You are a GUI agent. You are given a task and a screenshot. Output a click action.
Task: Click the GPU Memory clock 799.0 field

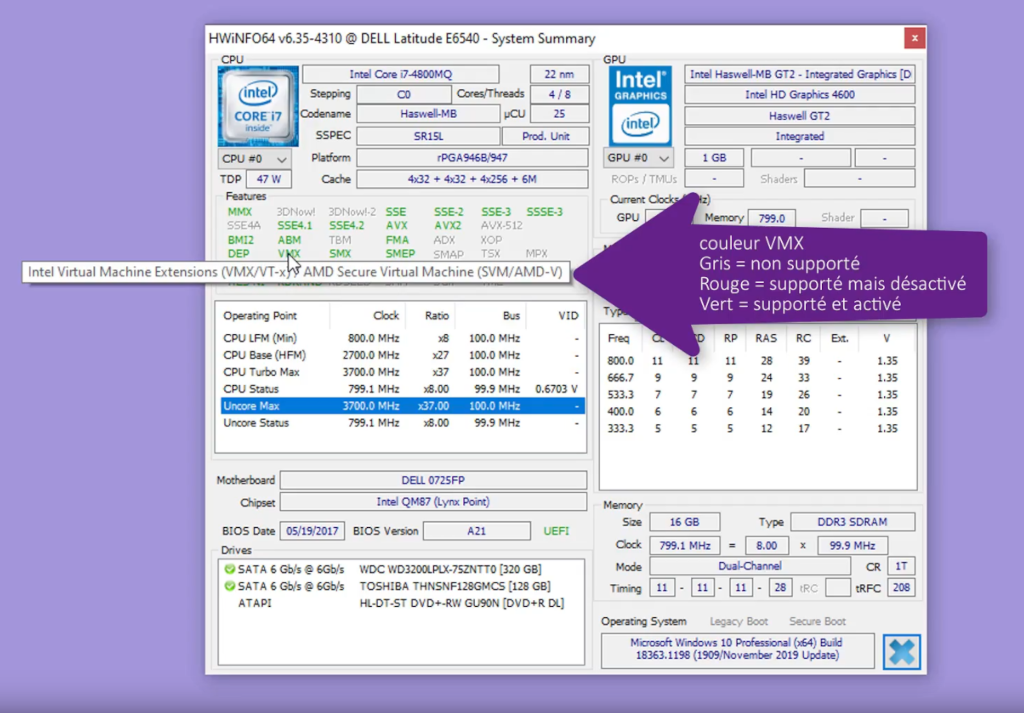click(771, 218)
